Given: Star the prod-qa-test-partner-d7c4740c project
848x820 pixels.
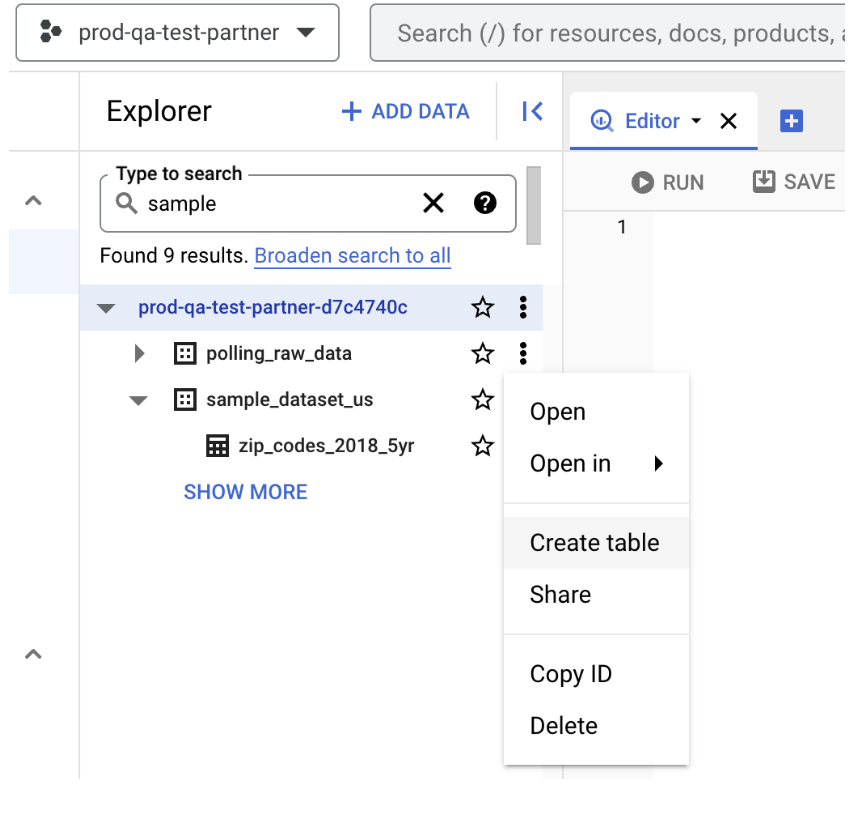Looking at the screenshot, I should pos(483,307).
